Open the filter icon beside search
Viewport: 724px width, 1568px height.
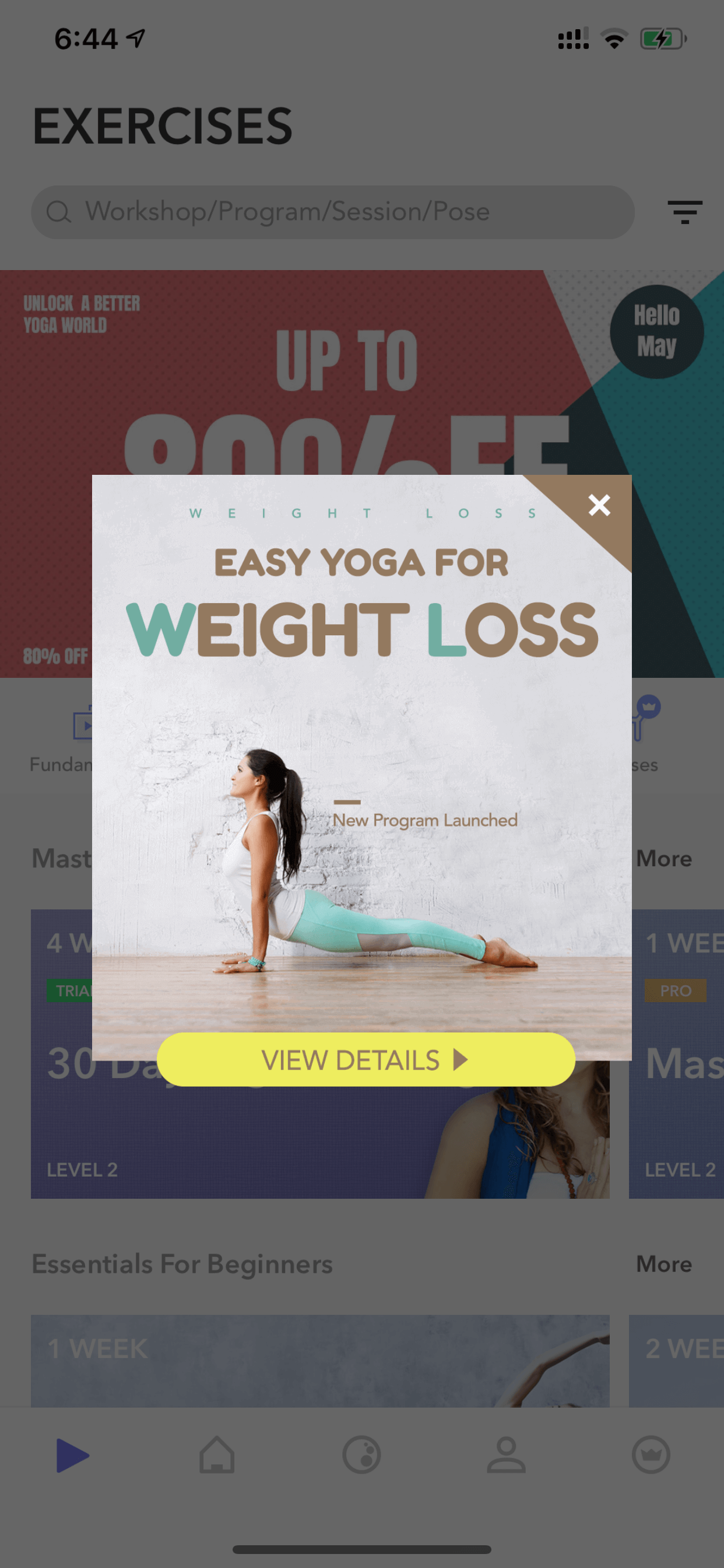coord(684,212)
